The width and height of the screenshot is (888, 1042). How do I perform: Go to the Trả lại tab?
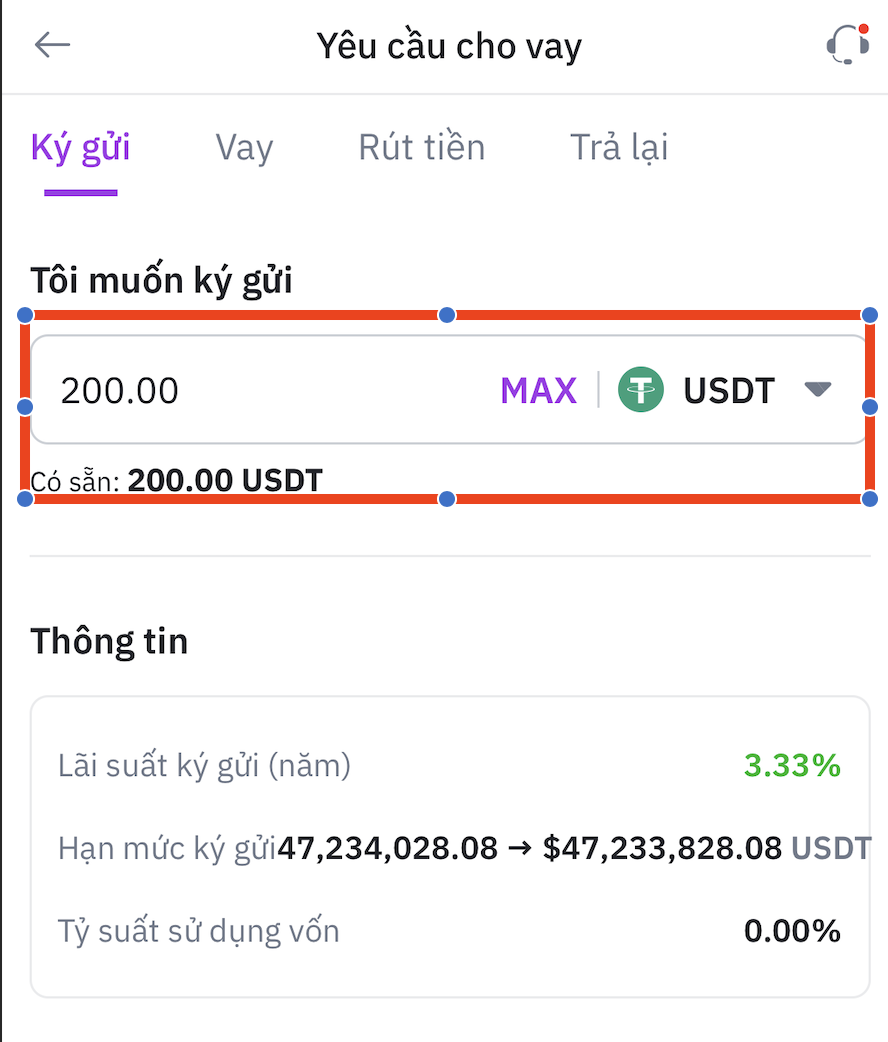(x=618, y=147)
